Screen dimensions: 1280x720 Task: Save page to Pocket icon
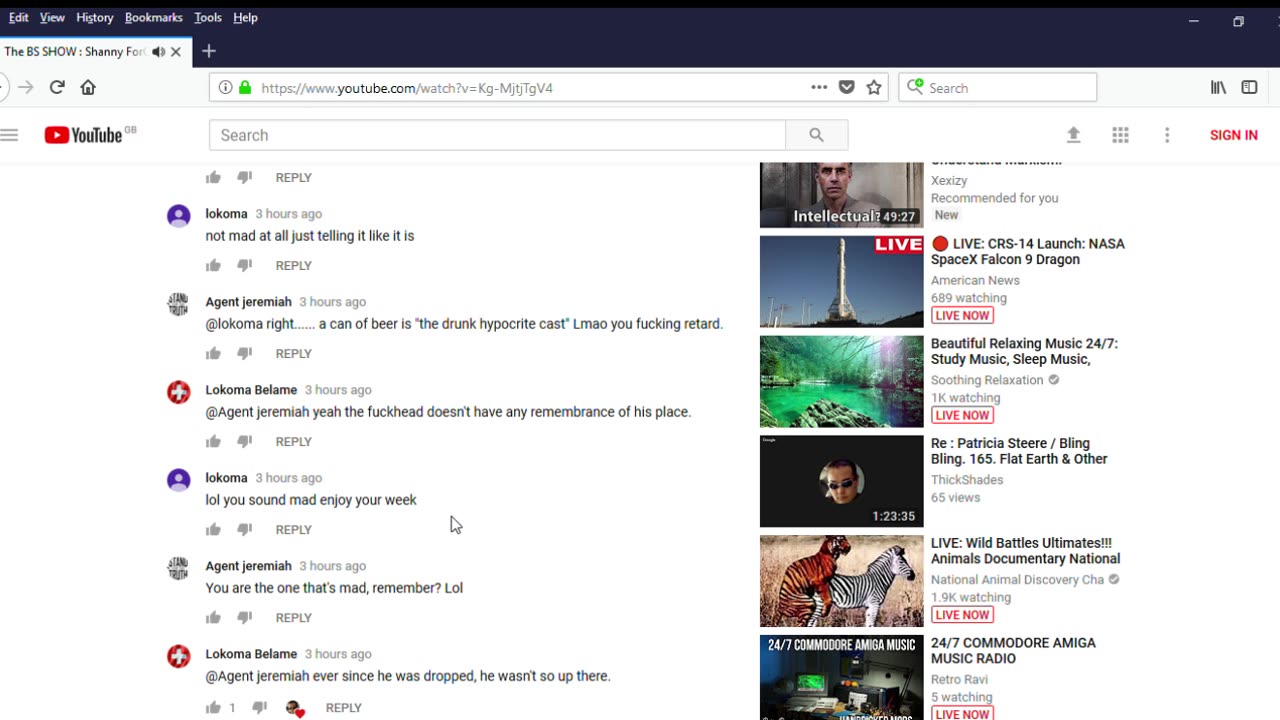pos(847,87)
